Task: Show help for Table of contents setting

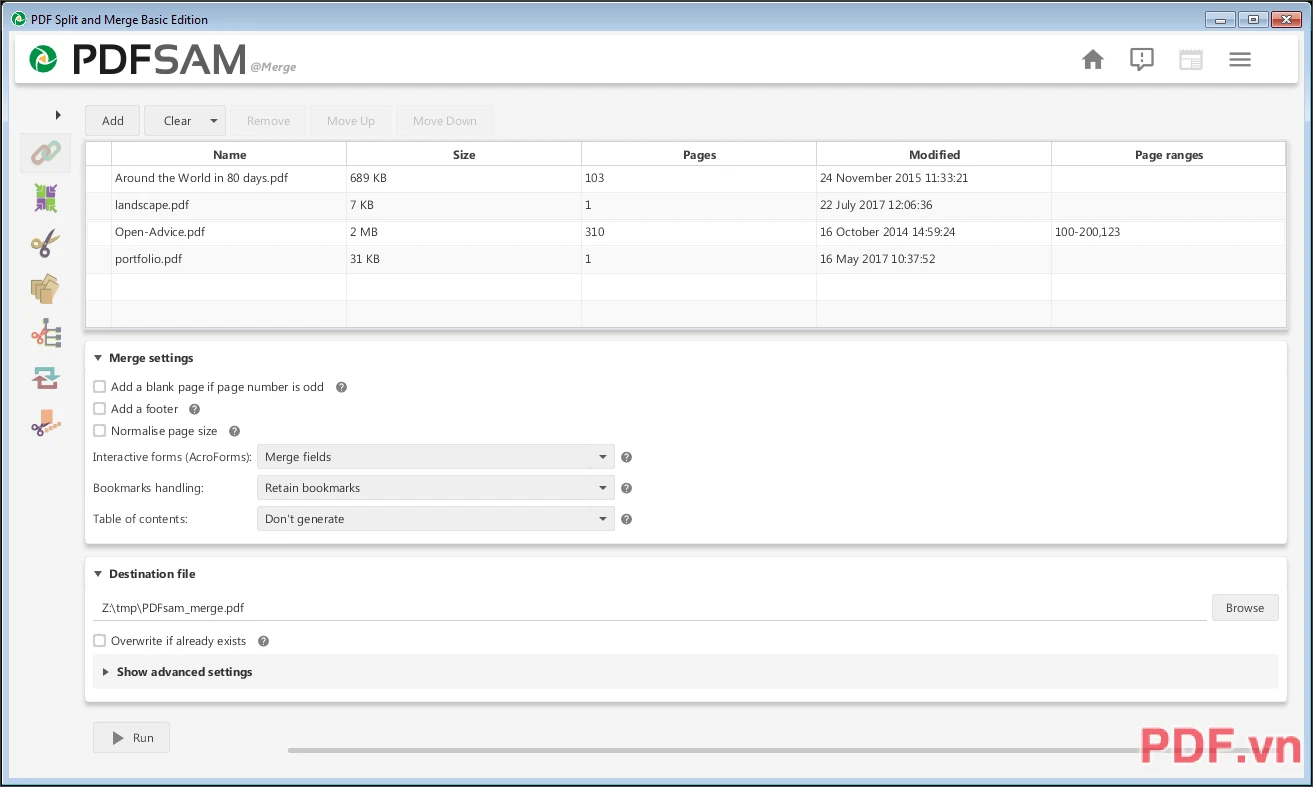Action: pos(627,519)
